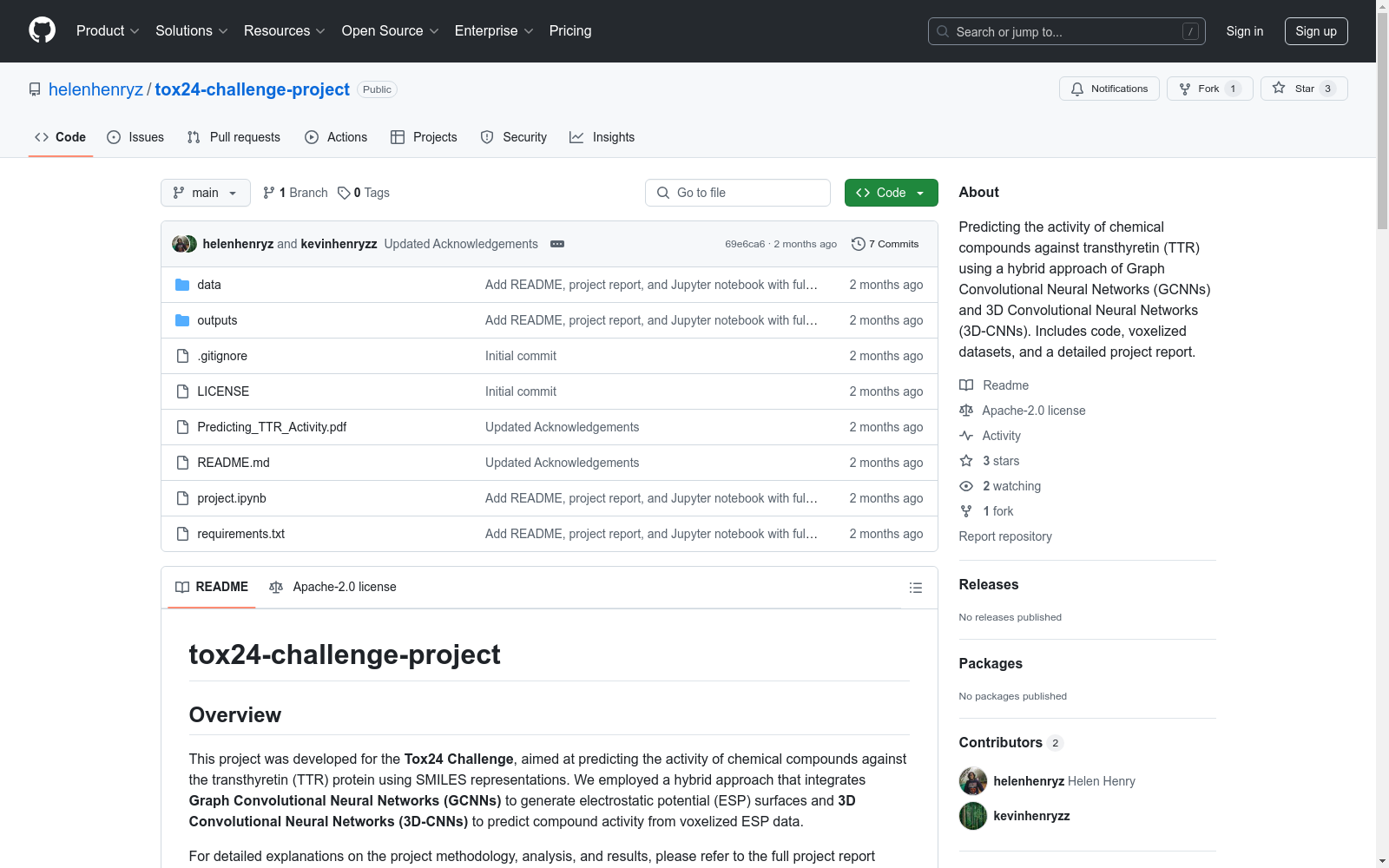Viewport: 1389px width, 868px height.
Task: Open the Enterprise dropdown
Action: click(495, 31)
